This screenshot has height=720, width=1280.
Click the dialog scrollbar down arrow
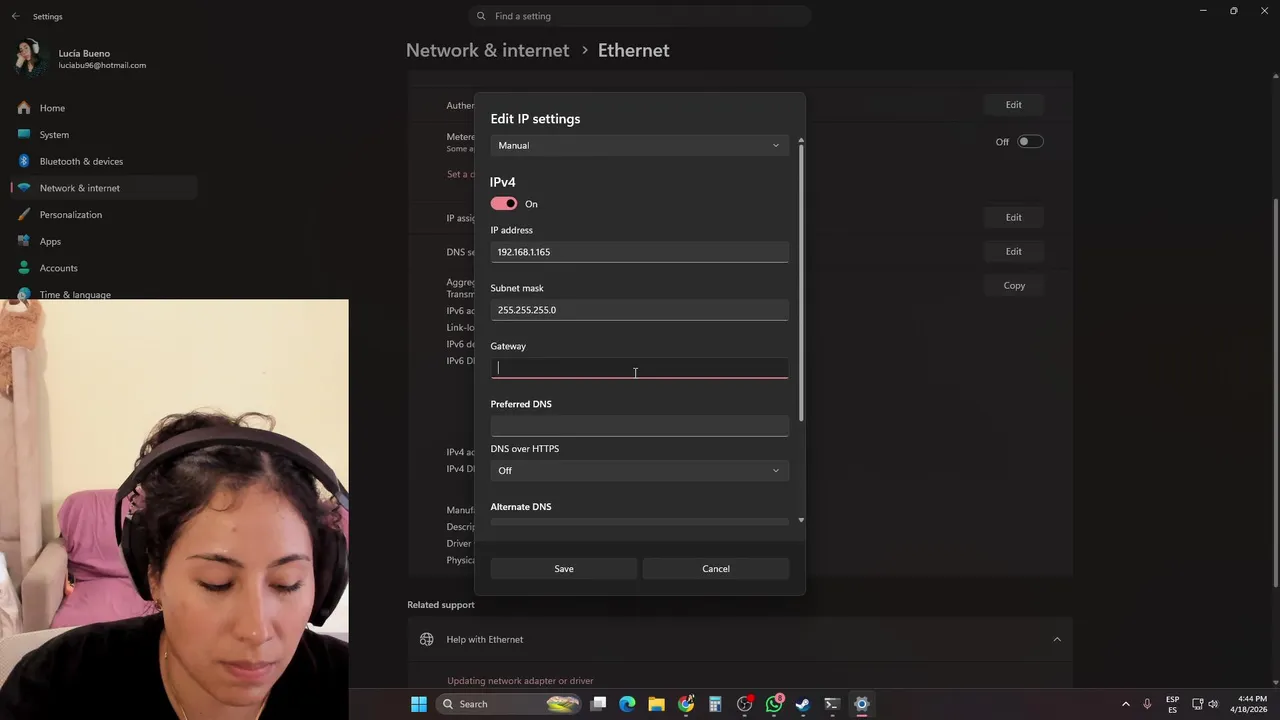(801, 520)
